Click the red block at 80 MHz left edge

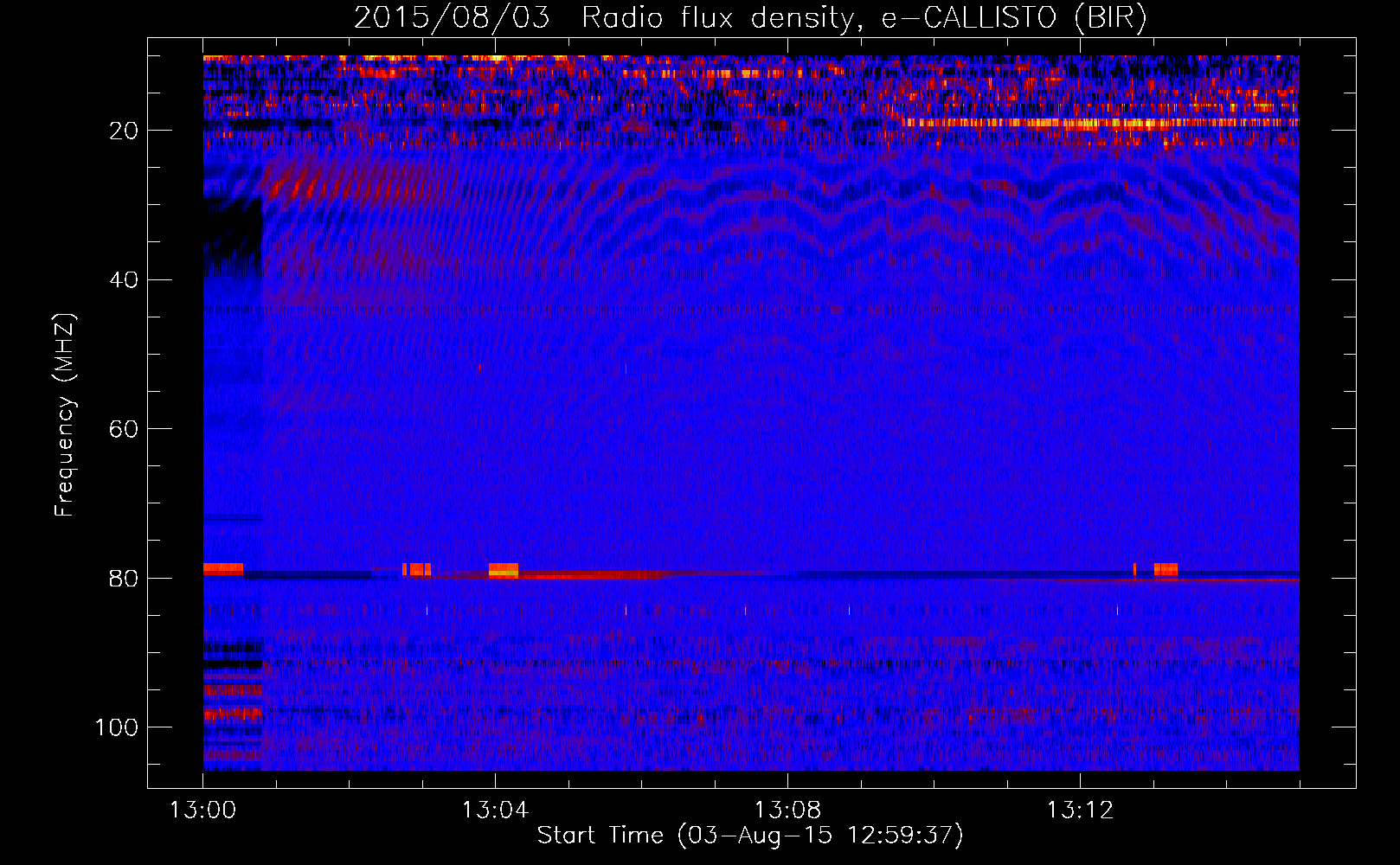click(x=223, y=569)
